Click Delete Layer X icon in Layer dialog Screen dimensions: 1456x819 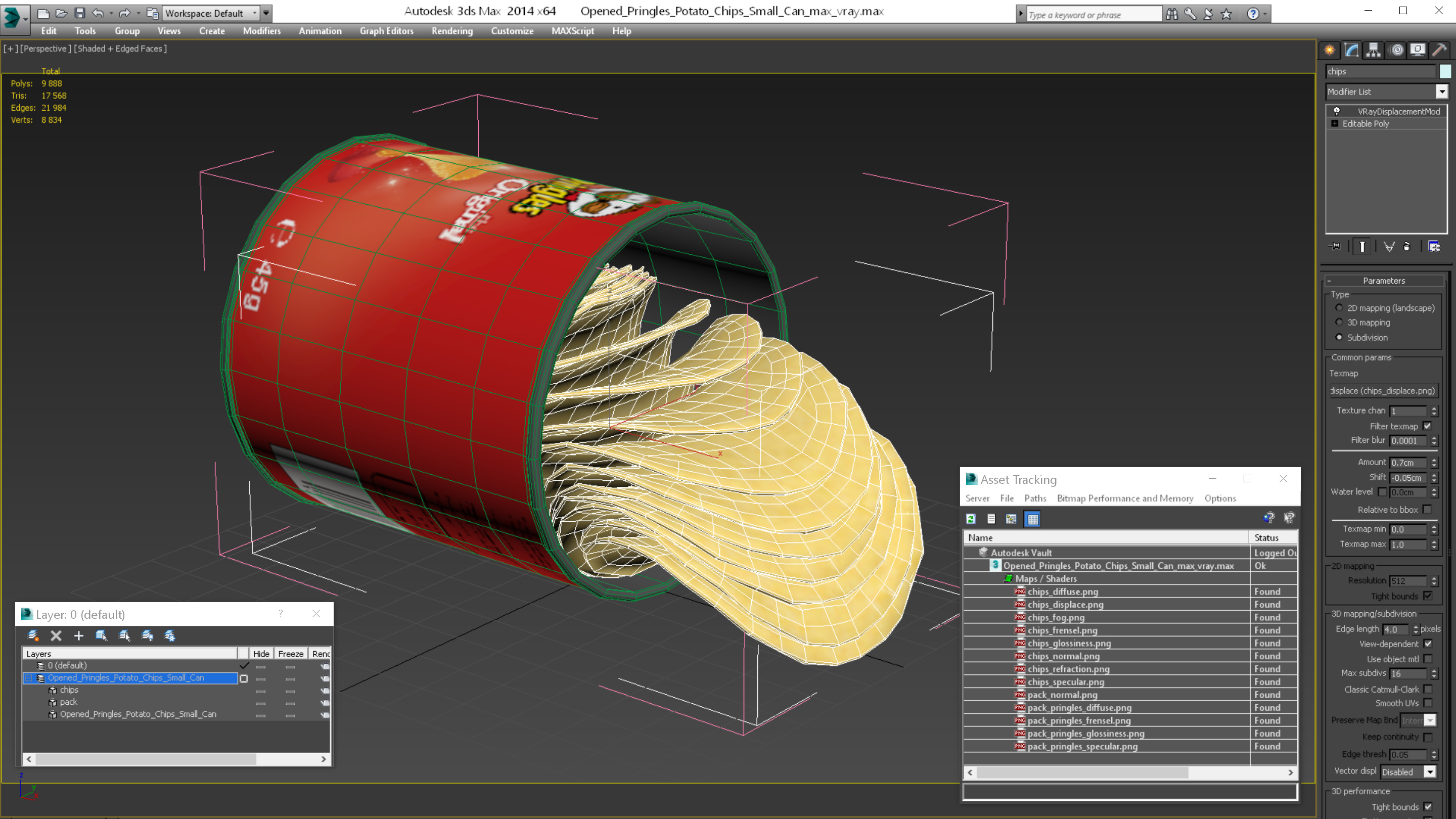click(x=56, y=636)
